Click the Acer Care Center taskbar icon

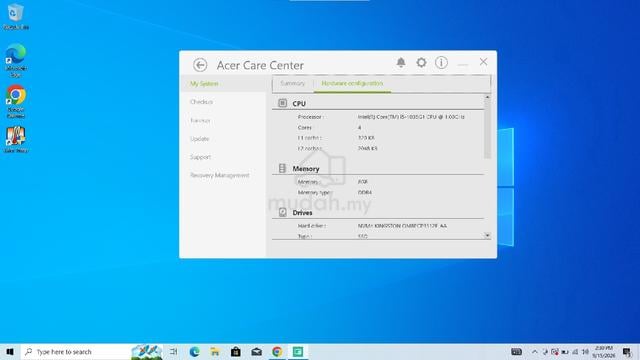(298, 351)
